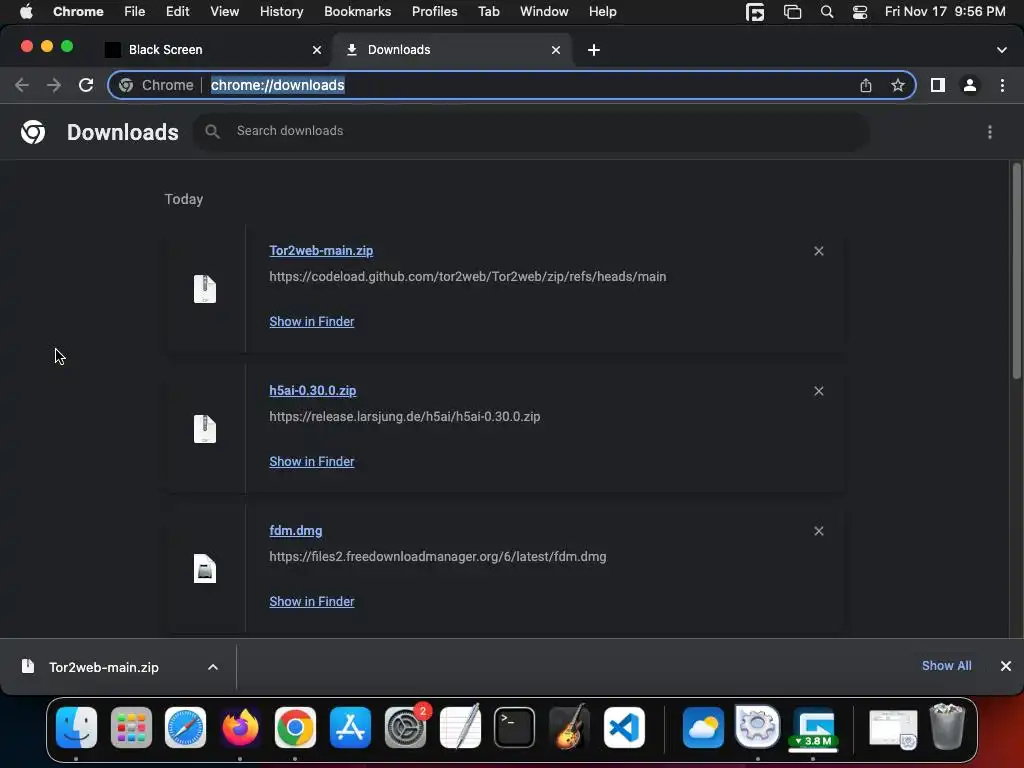Image resolution: width=1024 pixels, height=768 pixels.
Task: Close the bottom download shelf
Action: [1006, 665]
